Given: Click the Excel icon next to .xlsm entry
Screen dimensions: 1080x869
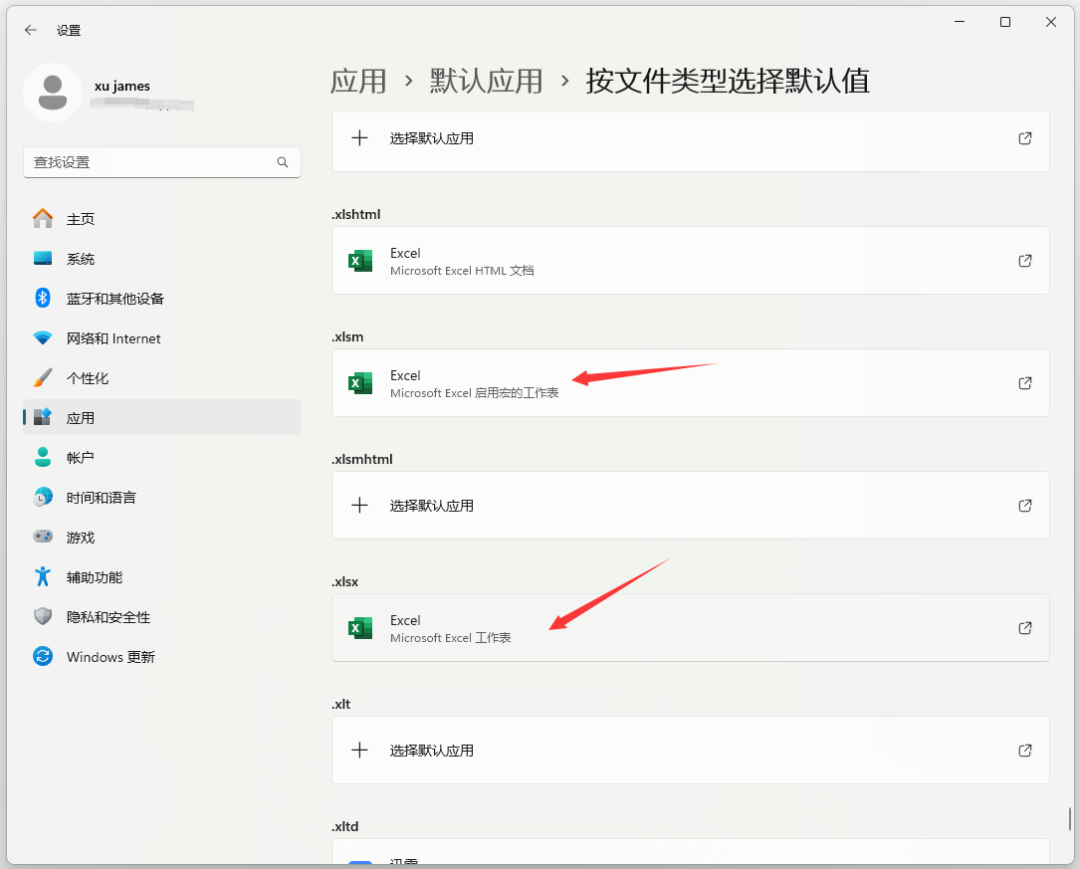Looking at the screenshot, I should [x=359, y=383].
